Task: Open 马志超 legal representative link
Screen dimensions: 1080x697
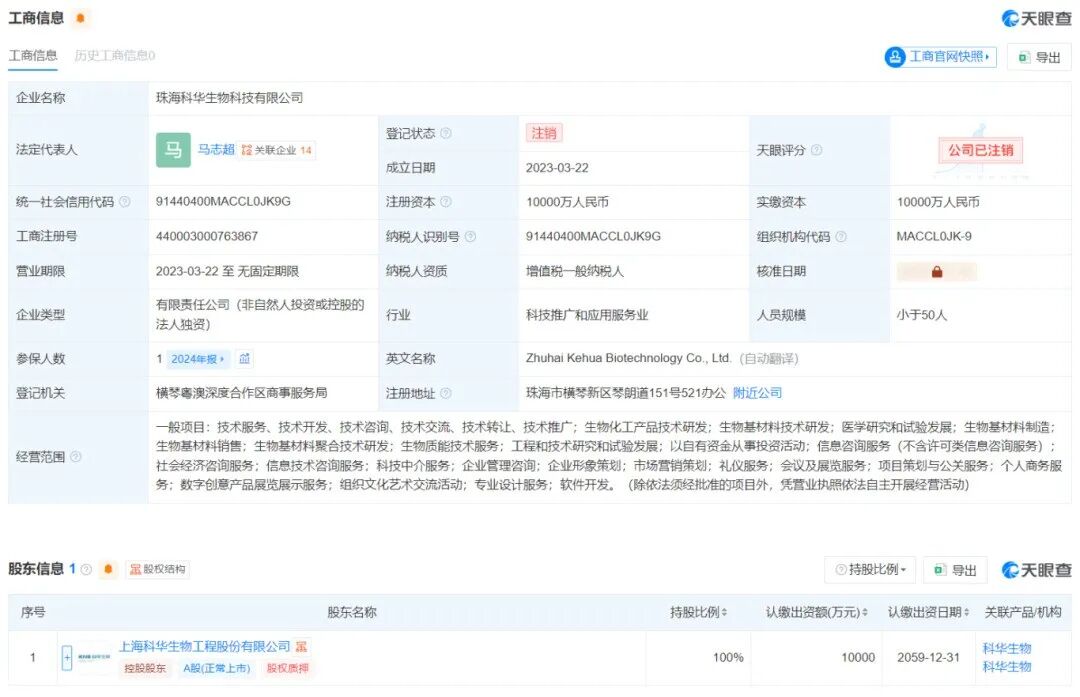Action: [x=215, y=150]
